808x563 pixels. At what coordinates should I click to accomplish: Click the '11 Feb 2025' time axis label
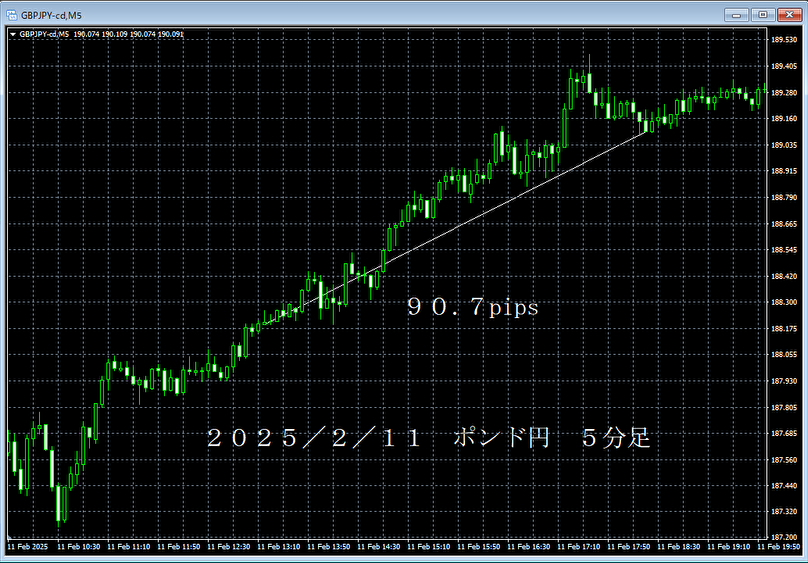[27, 547]
